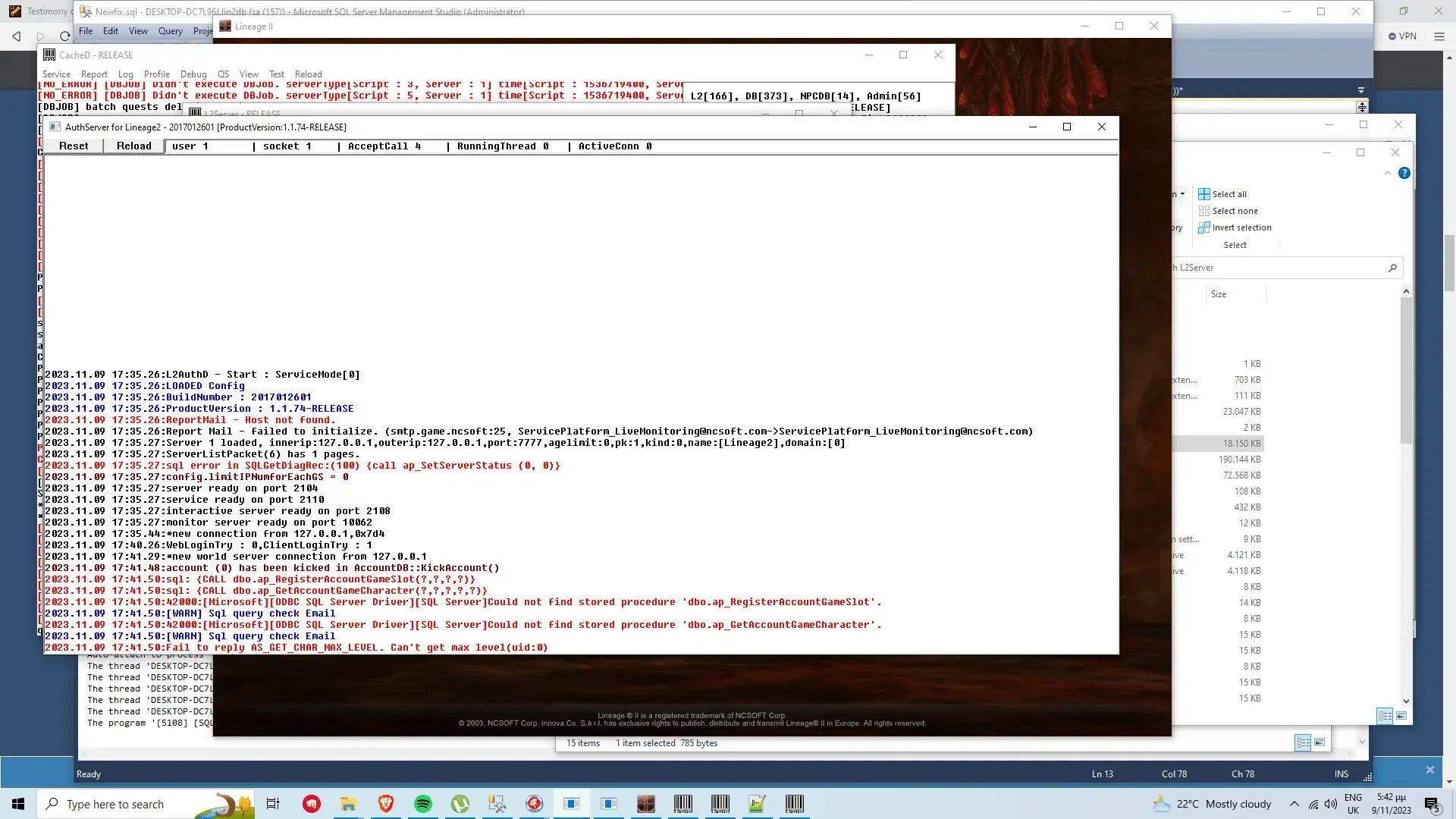1456x819 pixels.
Task: Click the Ln 13 status bar entry
Action: 1103,774
